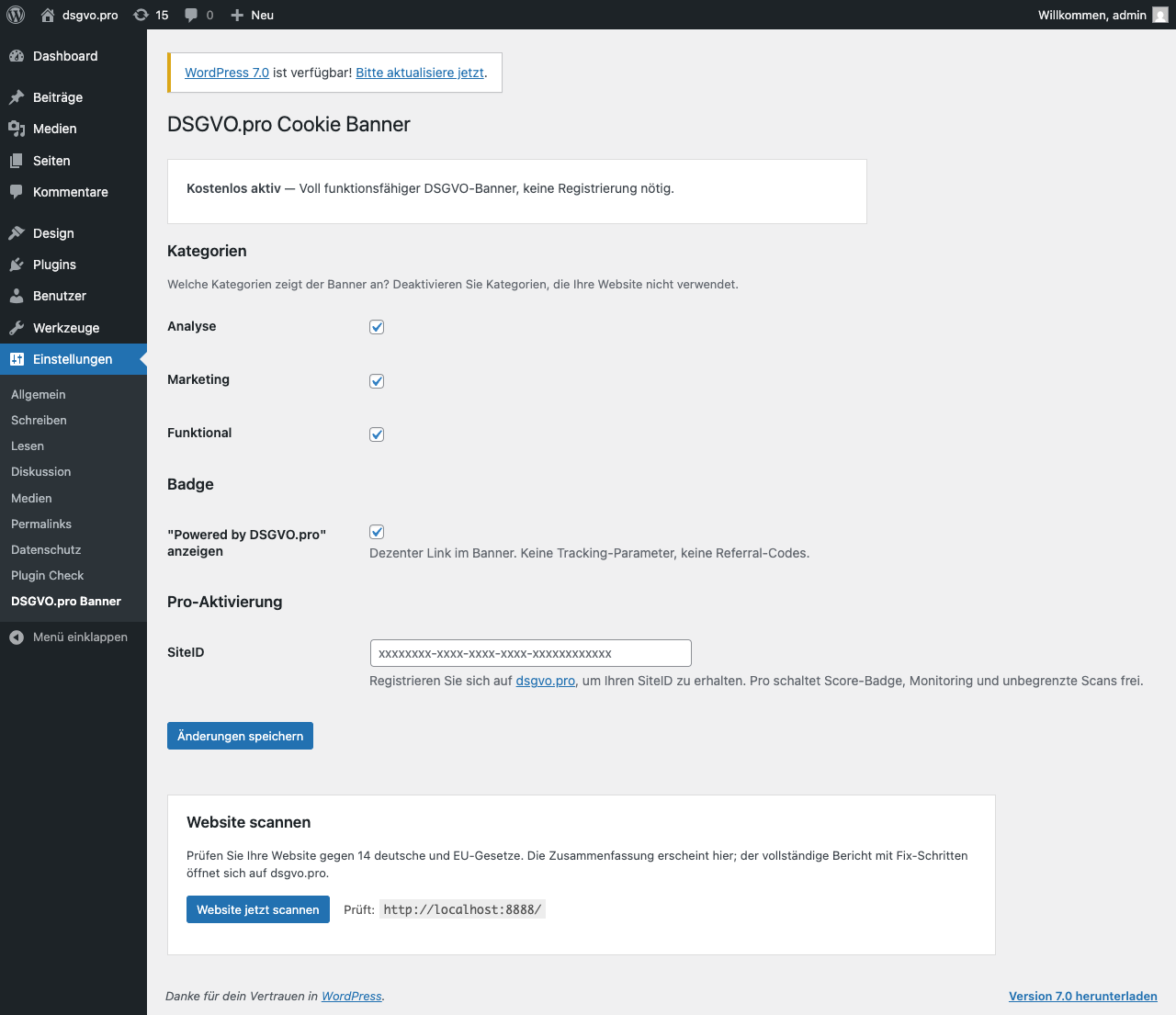
Task: Open Plugins menu item
Action: pos(73,265)
